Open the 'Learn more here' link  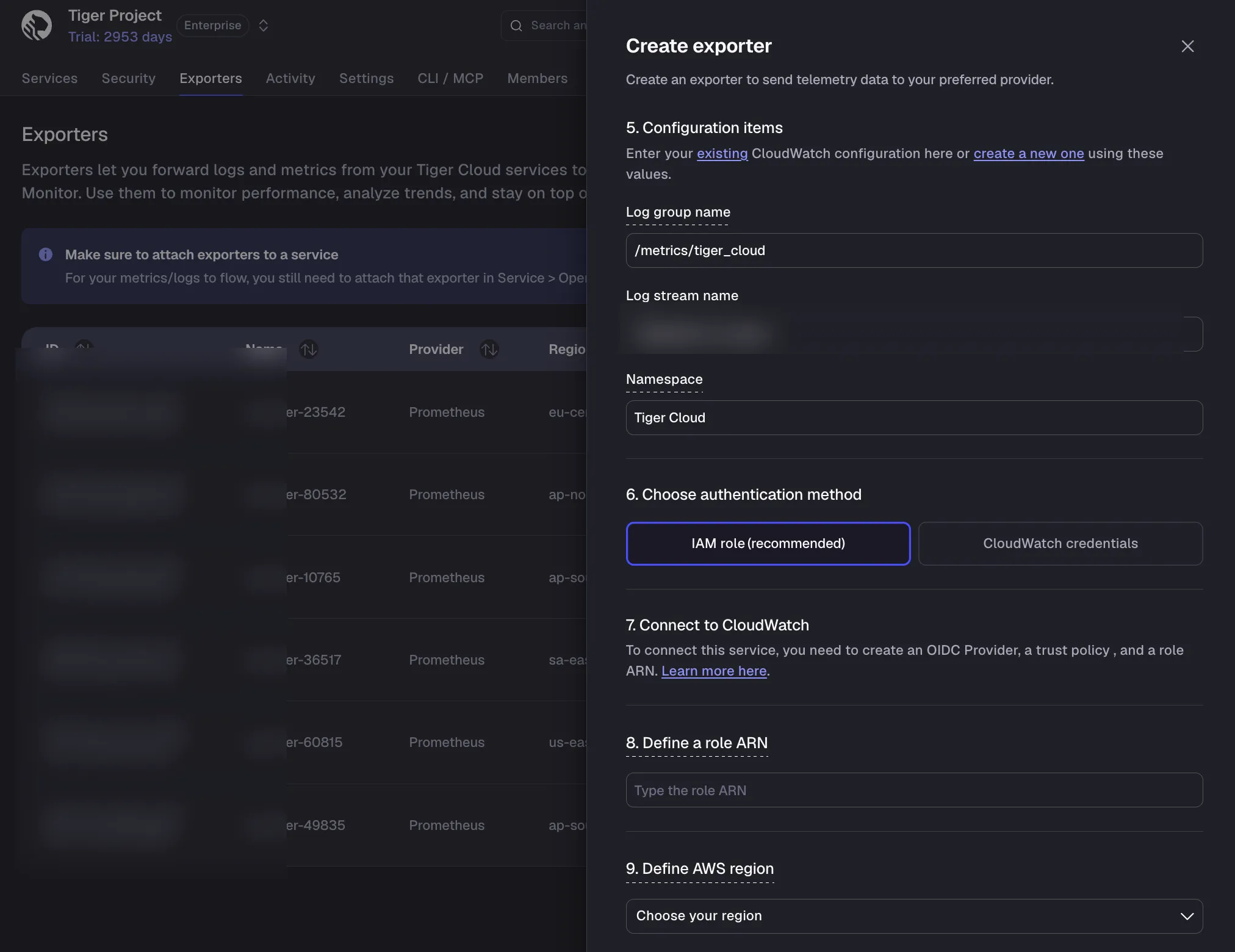tap(714, 671)
